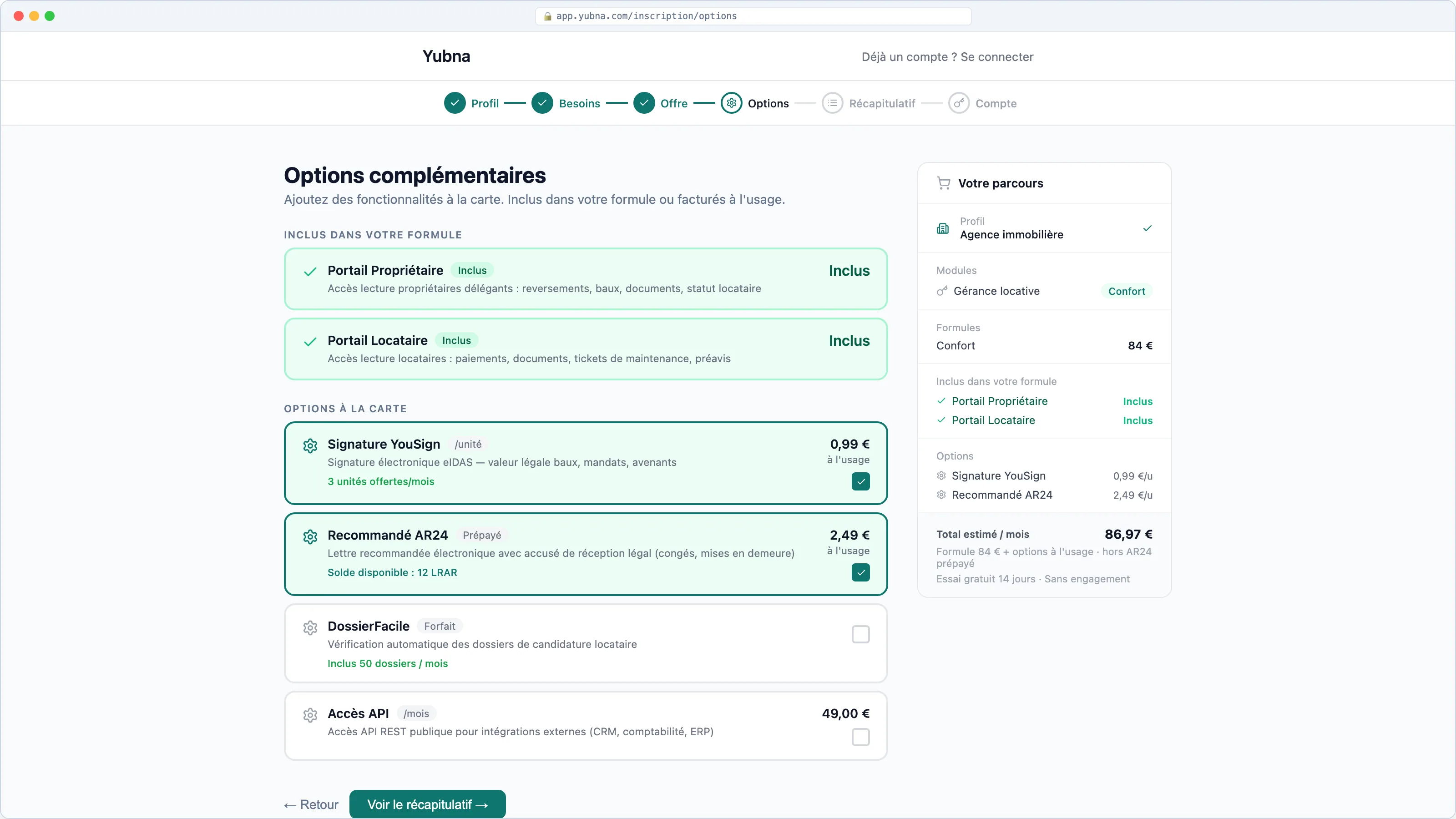Uncheck the Recommandé AR24 option checkbox

click(x=860, y=572)
